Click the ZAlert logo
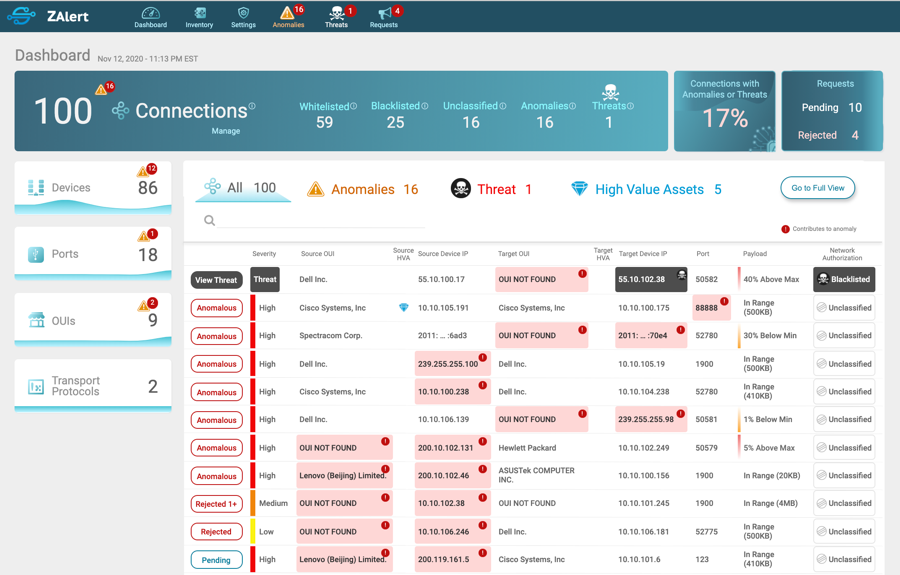The image size is (900, 575). pyautogui.click(x=48, y=16)
